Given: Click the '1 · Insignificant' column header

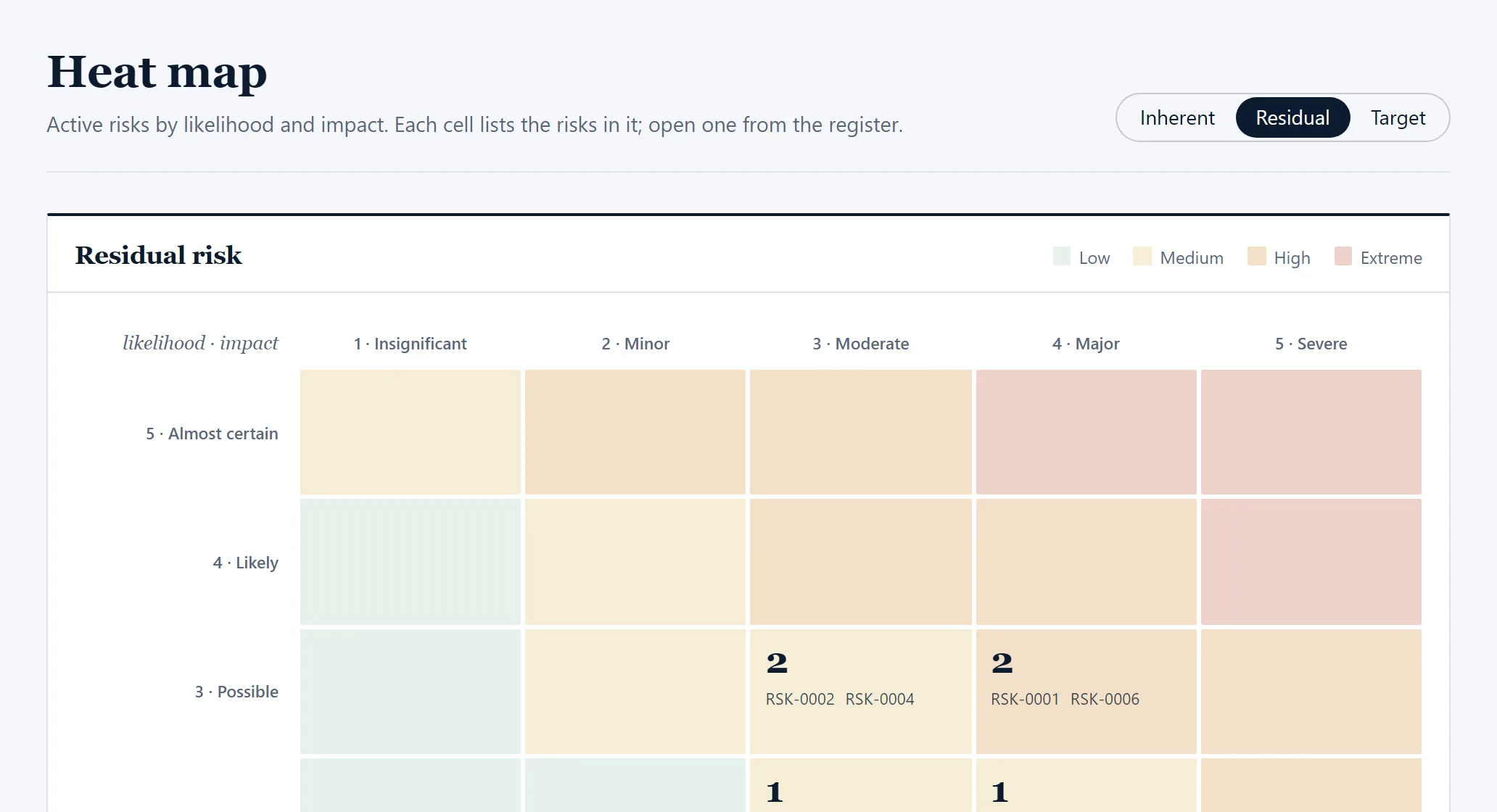Looking at the screenshot, I should tap(411, 344).
